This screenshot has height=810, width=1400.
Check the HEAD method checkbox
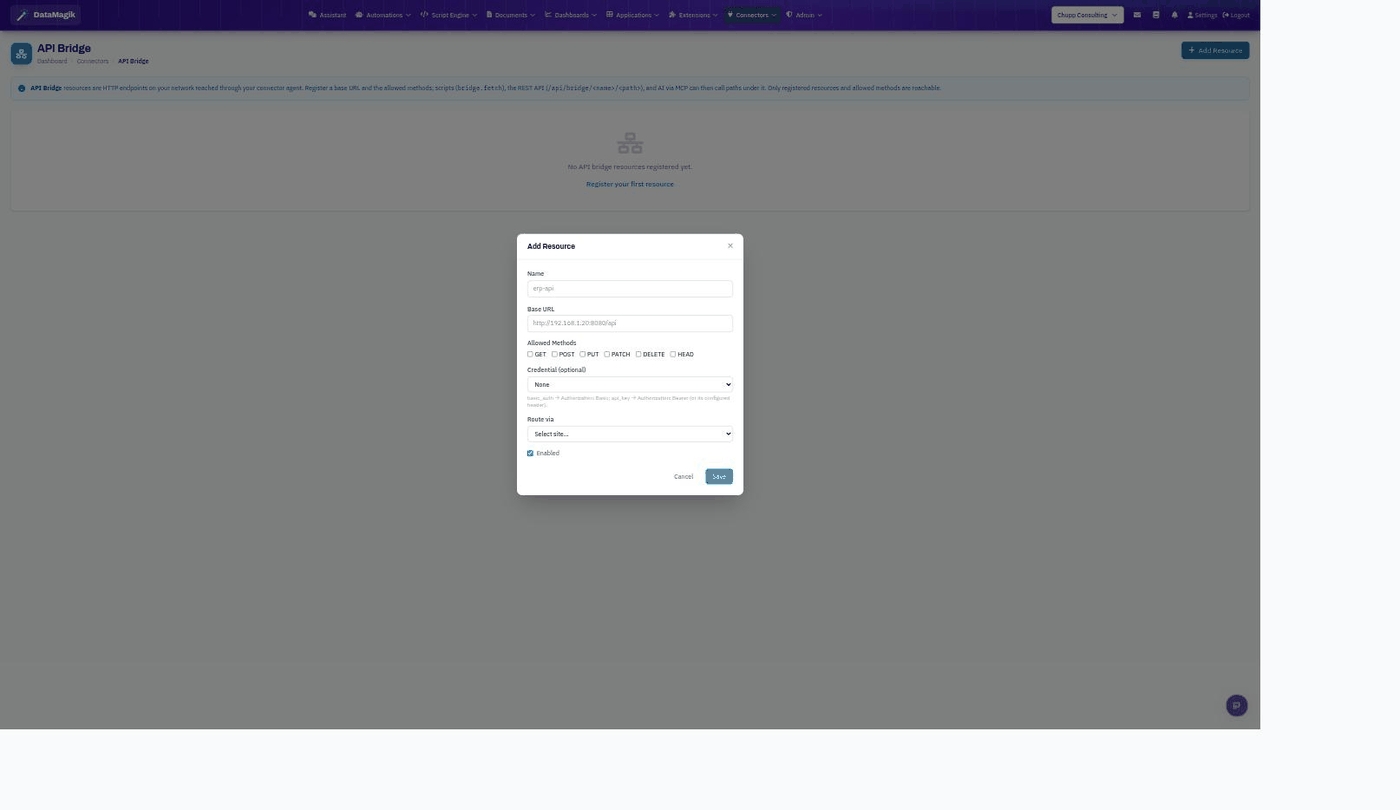coord(673,354)
